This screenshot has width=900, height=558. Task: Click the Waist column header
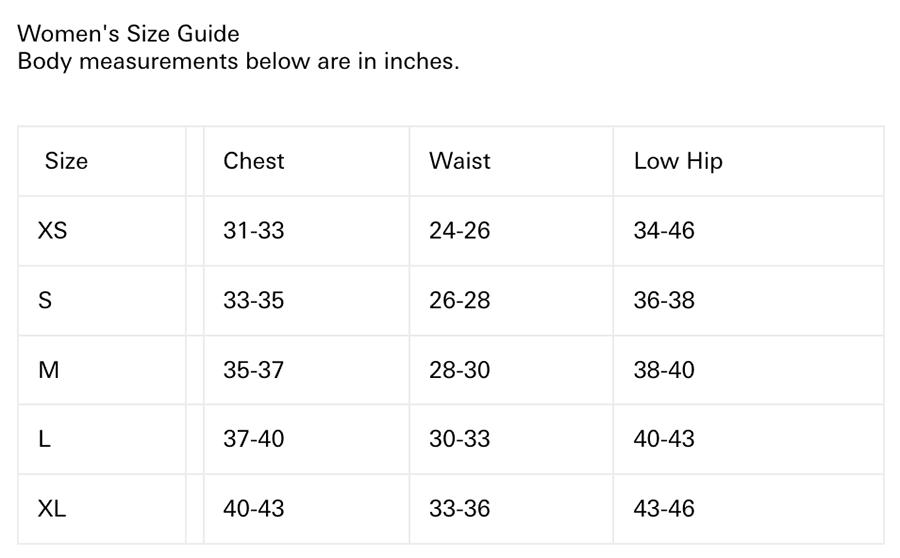459,161
